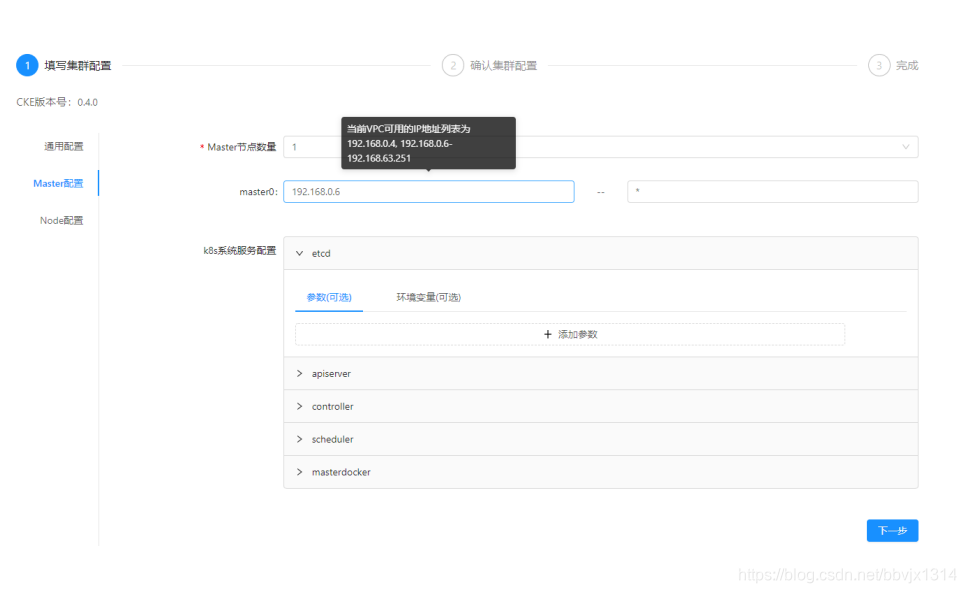The height and width of the screenshot is (593, 966).
Task: Select the 参数(可选) tab
Action: (328, 297)
